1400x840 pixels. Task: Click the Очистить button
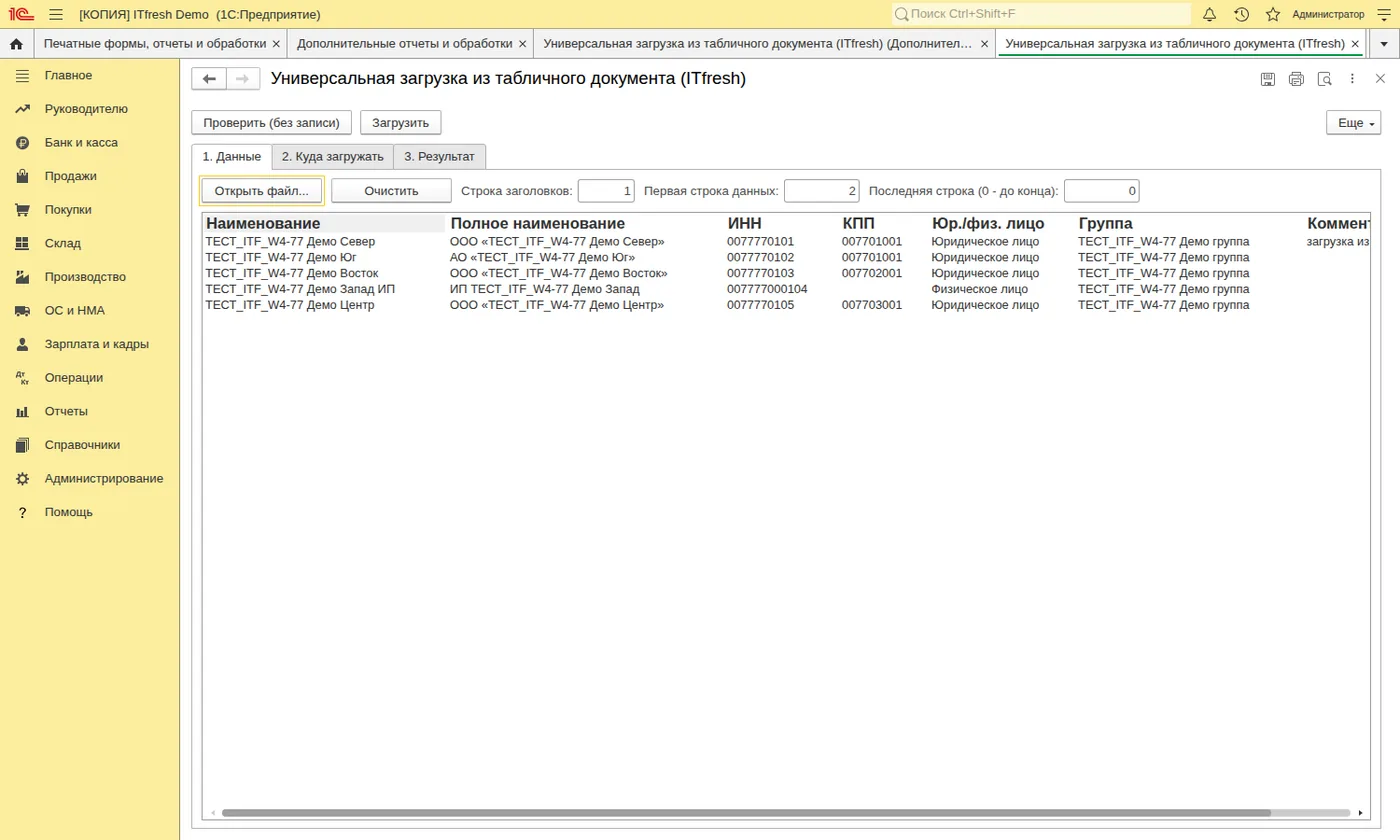(391, 191)
